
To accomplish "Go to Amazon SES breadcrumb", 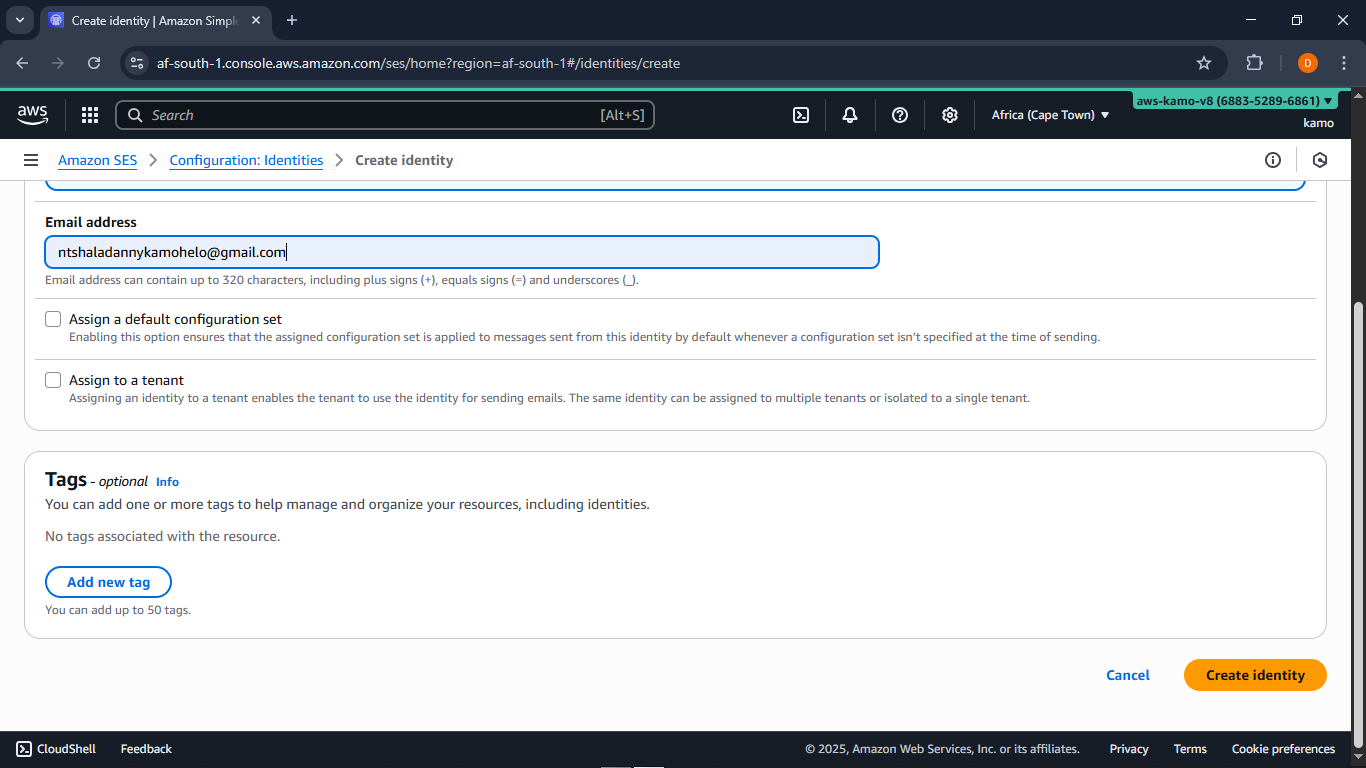I will (97, 160).
